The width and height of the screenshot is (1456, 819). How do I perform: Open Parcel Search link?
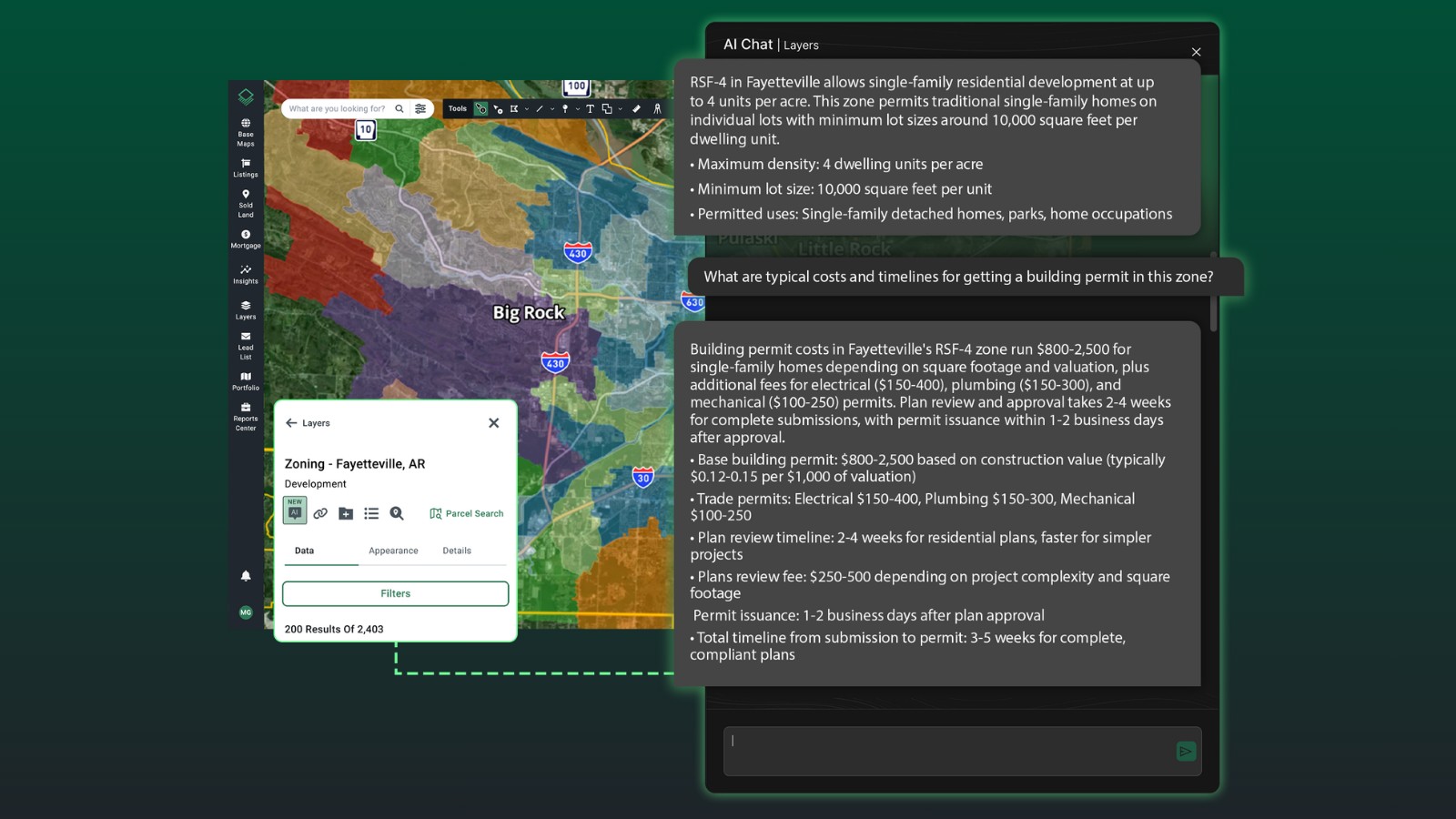click(x=466, y=514)
